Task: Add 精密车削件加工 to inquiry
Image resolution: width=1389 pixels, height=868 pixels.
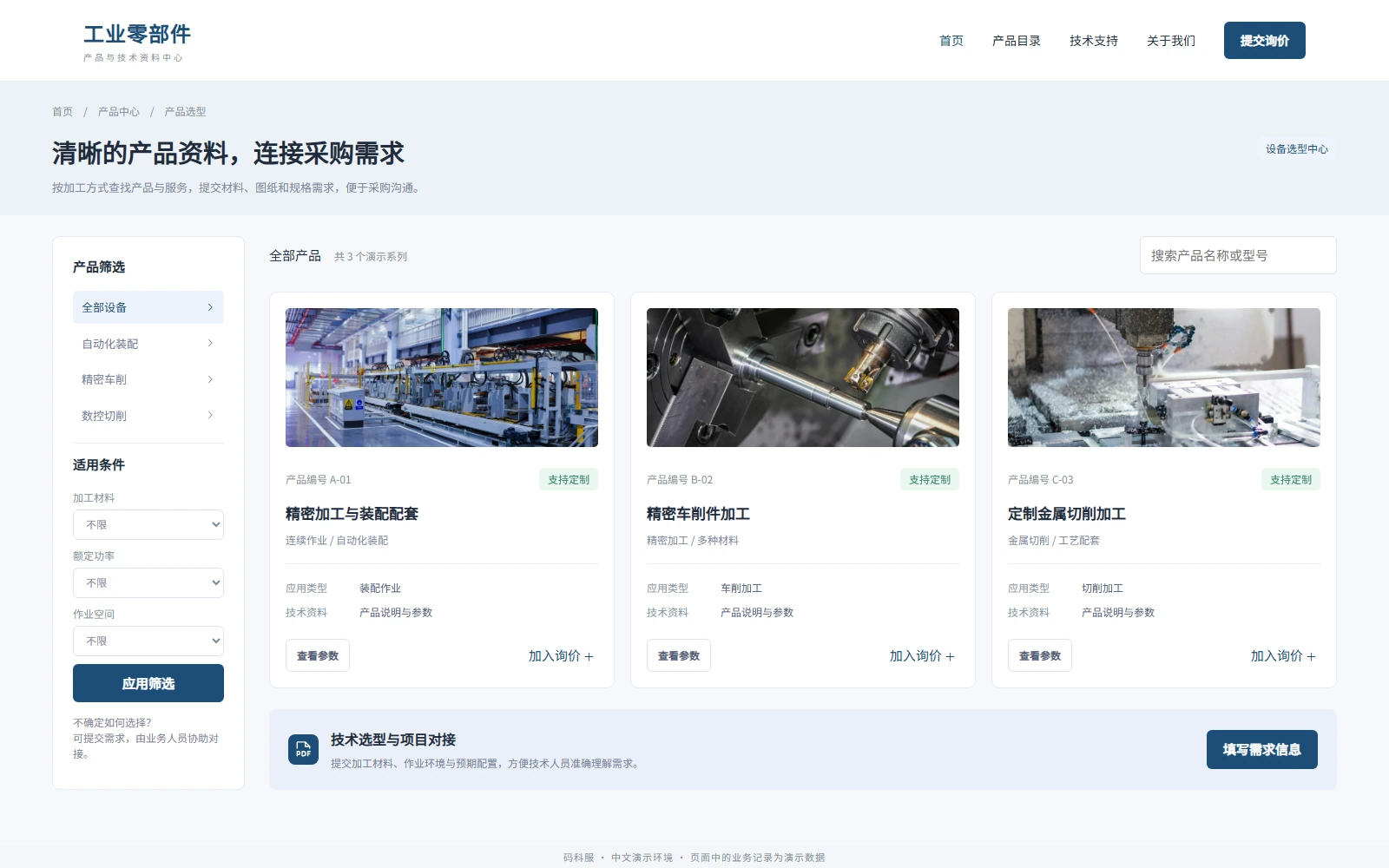Action: coord(923,656)
